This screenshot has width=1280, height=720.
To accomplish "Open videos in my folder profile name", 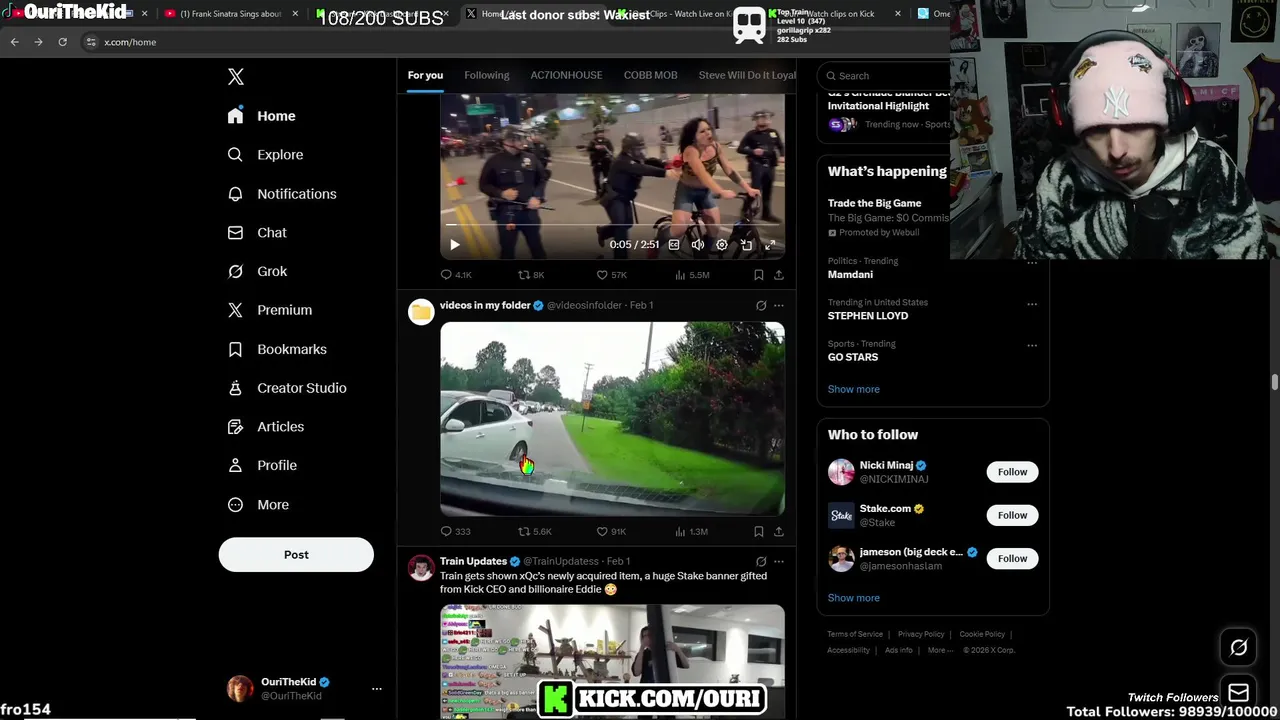I will 485,305.
